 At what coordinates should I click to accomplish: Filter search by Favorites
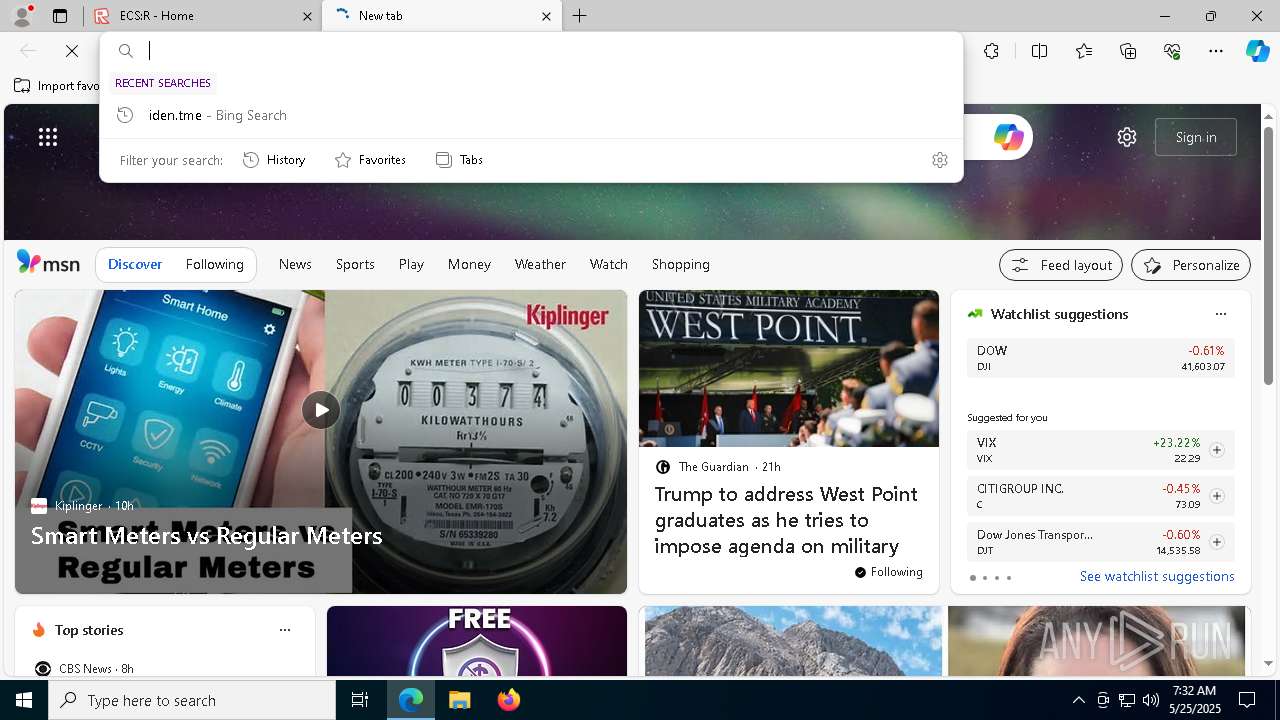pyautogui.click(x=370, y=160)
